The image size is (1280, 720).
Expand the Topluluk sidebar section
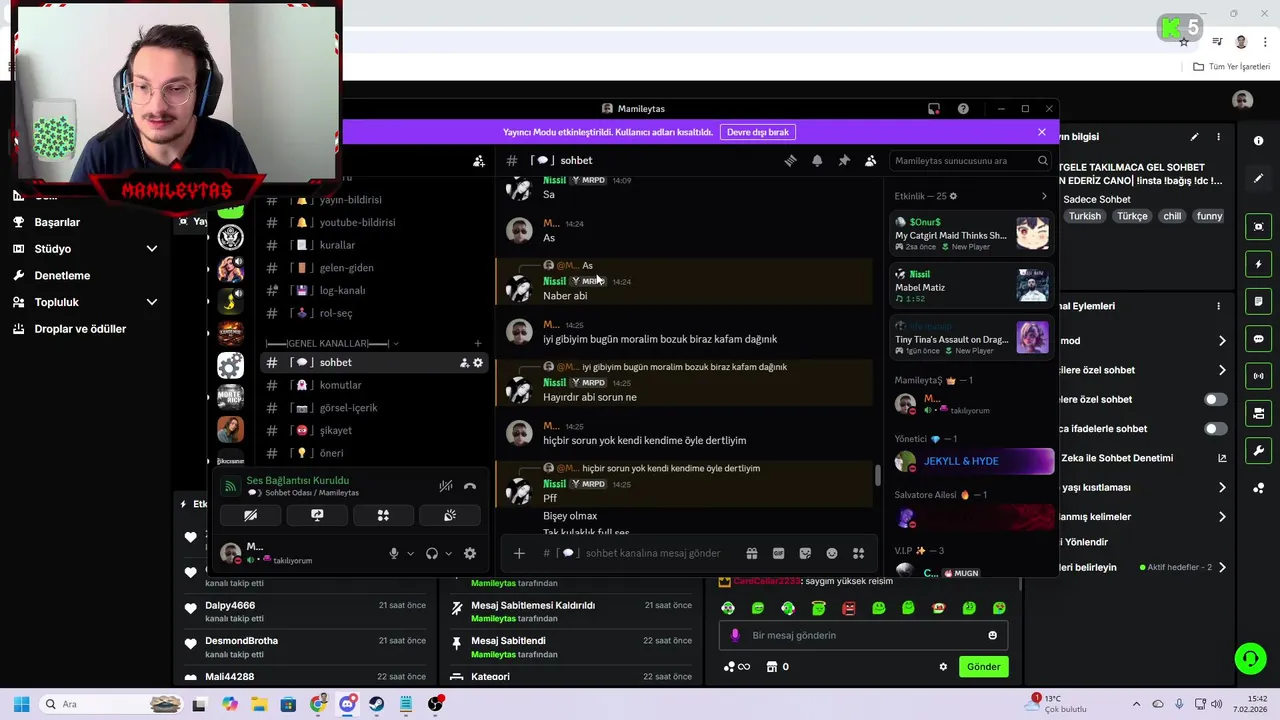tap(152, 302)
